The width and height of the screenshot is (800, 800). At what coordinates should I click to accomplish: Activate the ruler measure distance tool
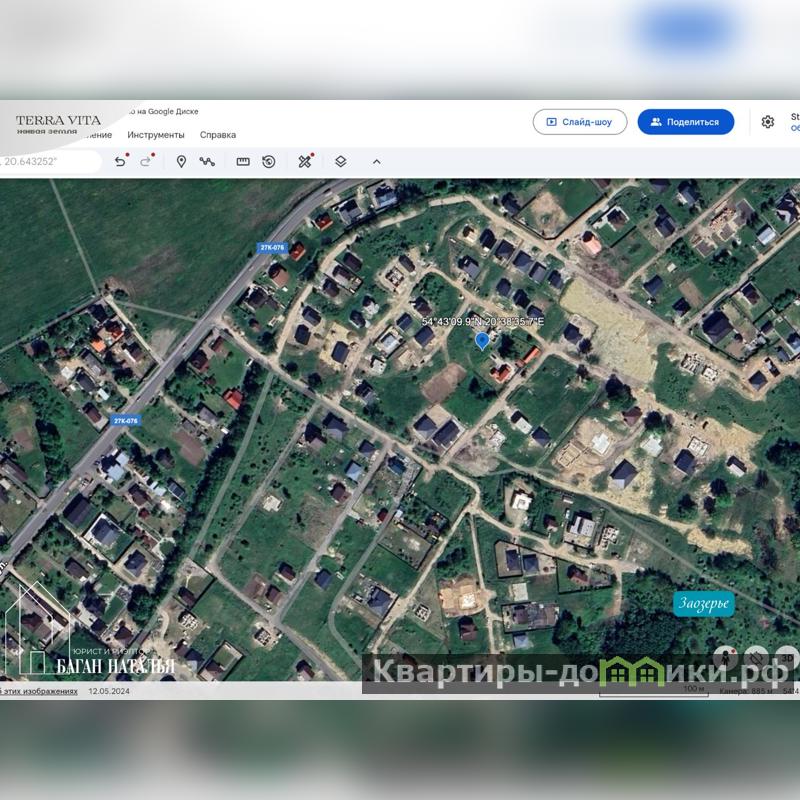click(x=243, y=161)
